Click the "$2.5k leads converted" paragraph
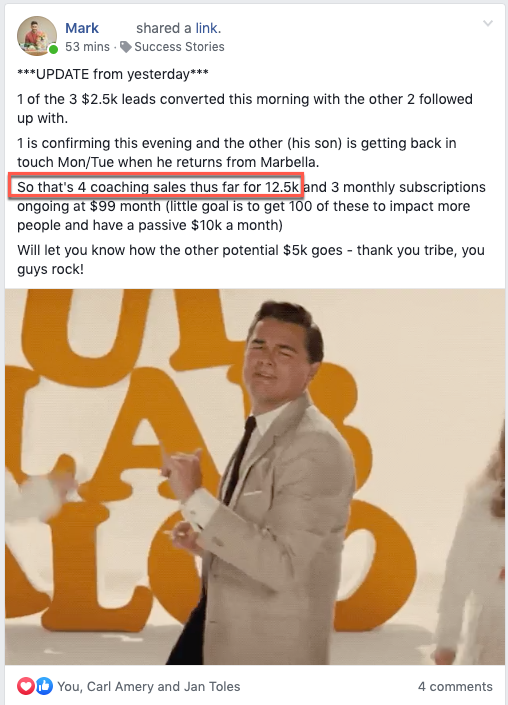 [x=245, y=108]
